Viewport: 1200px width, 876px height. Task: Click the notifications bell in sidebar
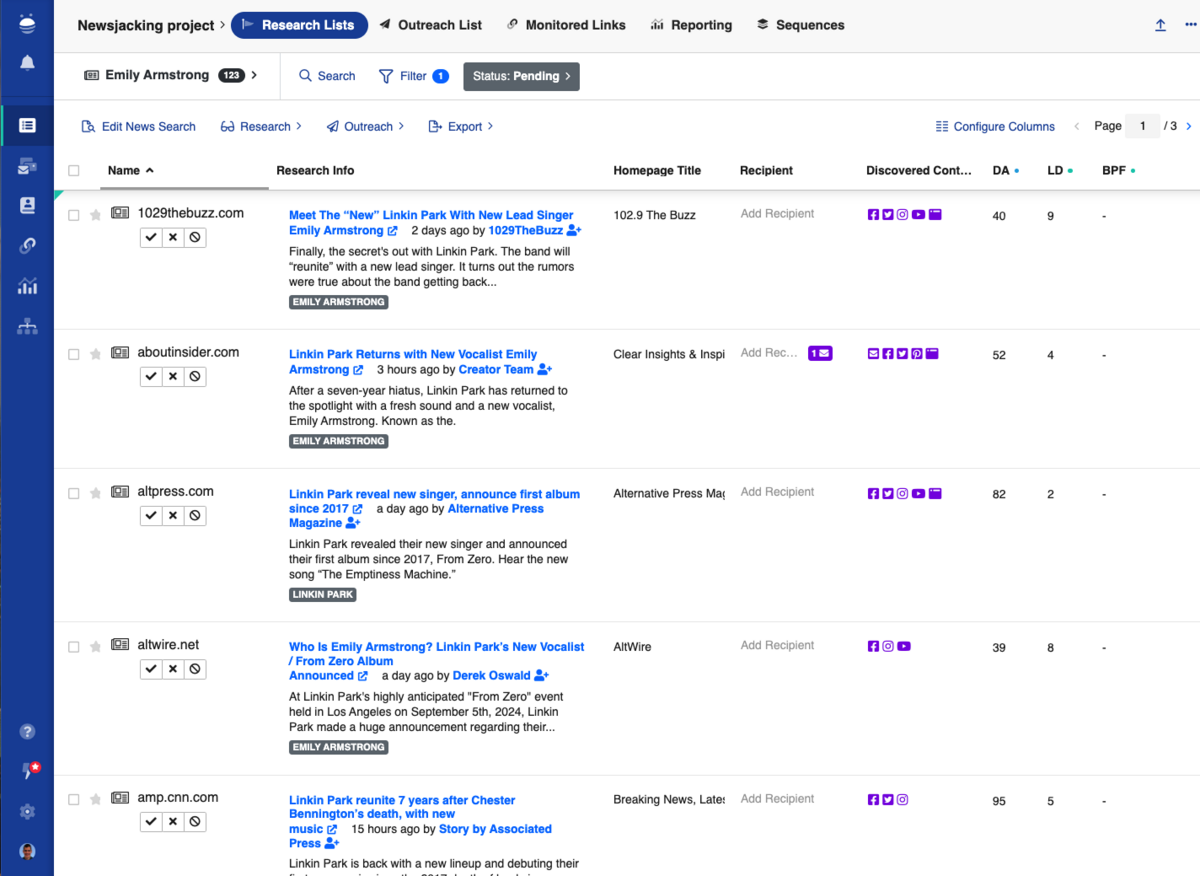click(x=27, y=63)
